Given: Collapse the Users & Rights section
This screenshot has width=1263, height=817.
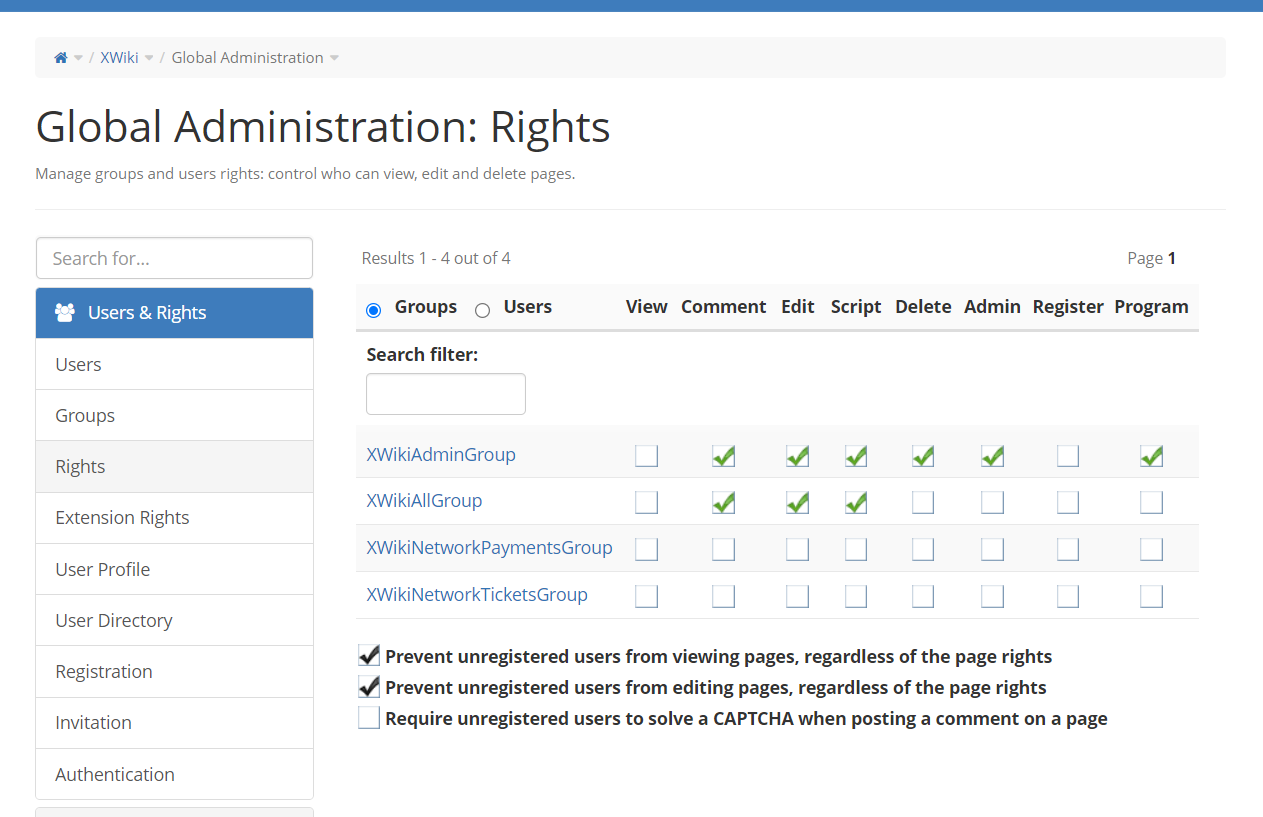Looking at the screenshot, I should [174, 313].
